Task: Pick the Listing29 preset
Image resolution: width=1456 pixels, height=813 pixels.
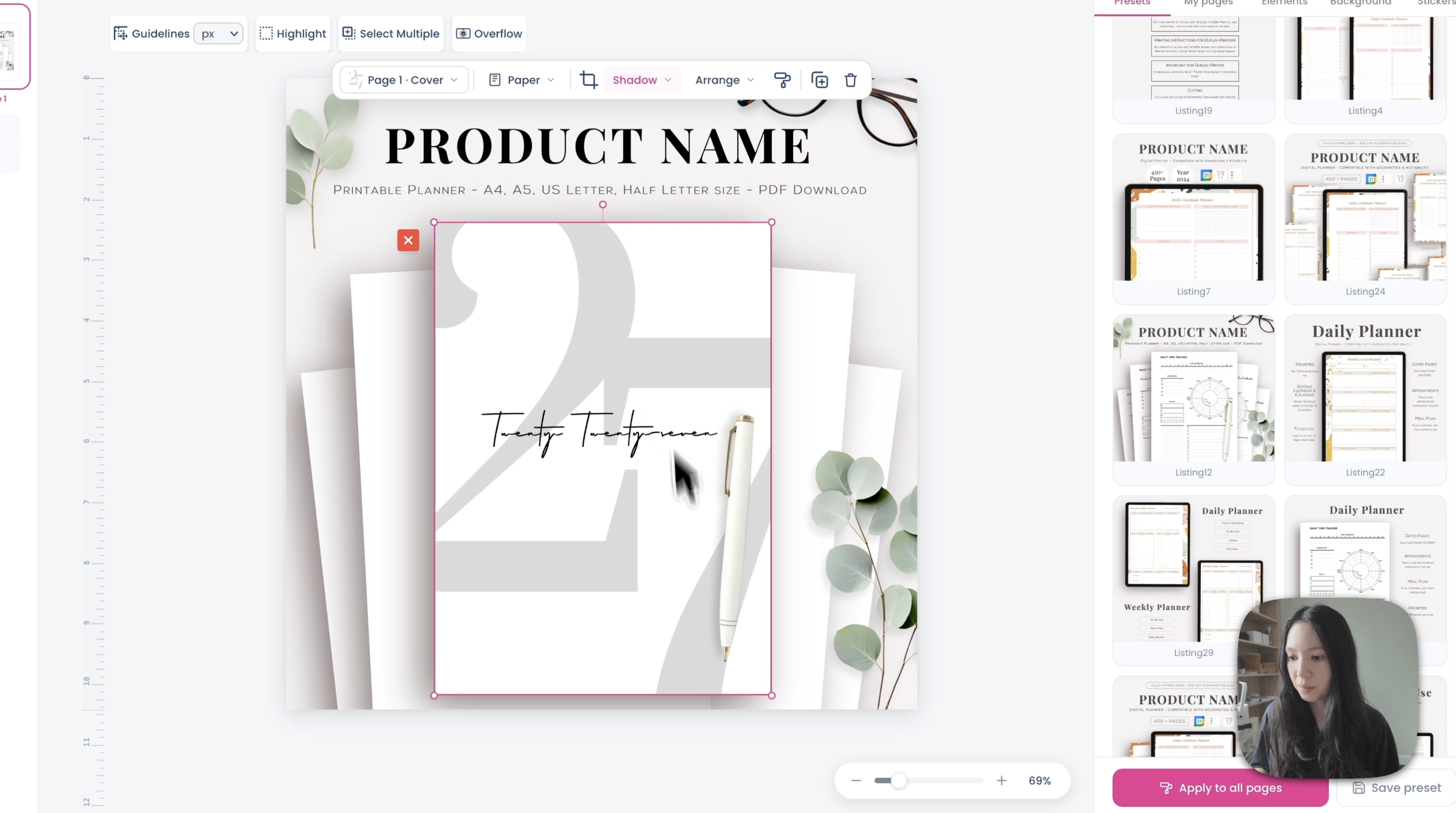Action: point(1194,580)
